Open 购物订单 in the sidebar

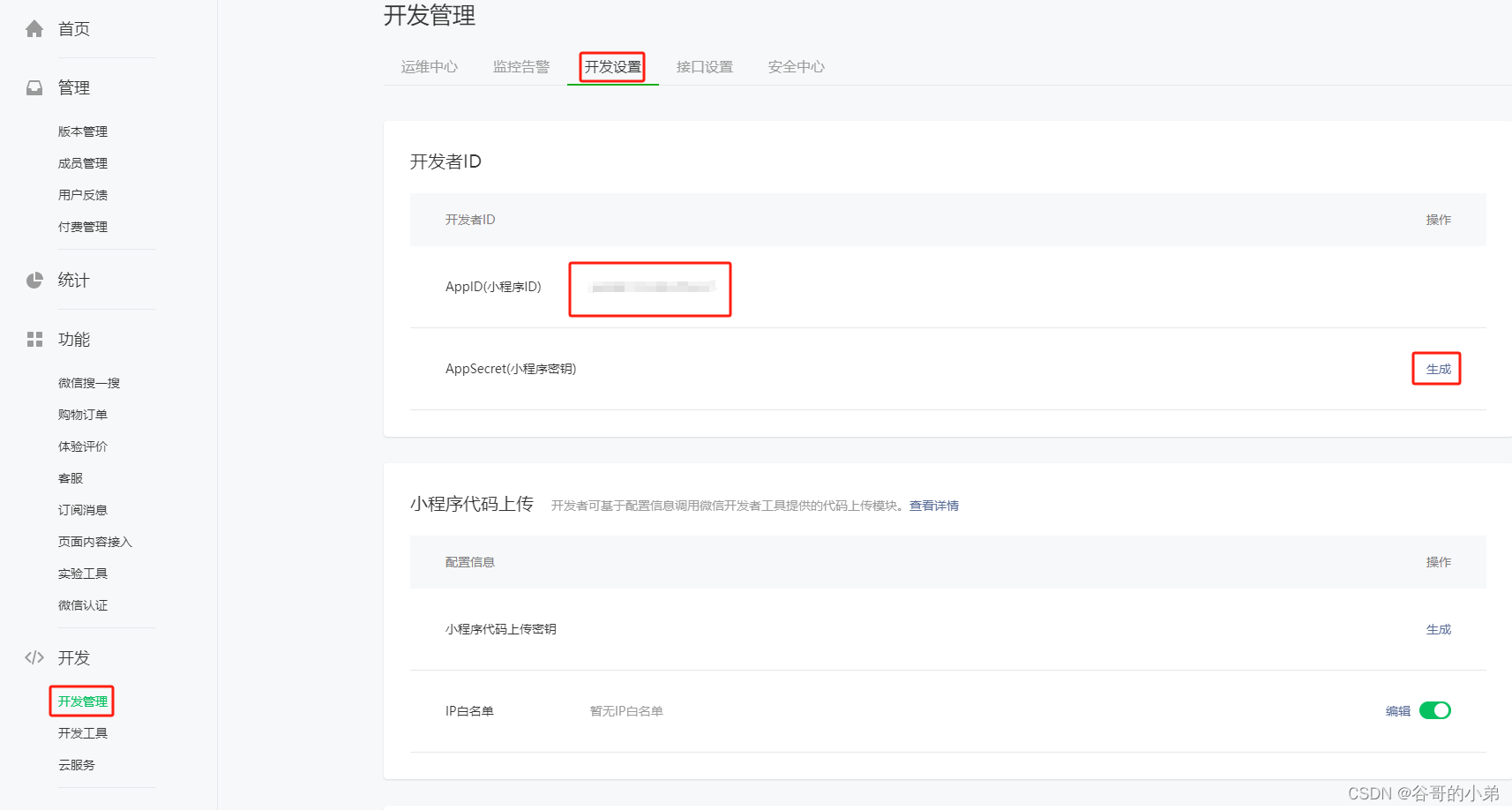[x=83, y=415]
